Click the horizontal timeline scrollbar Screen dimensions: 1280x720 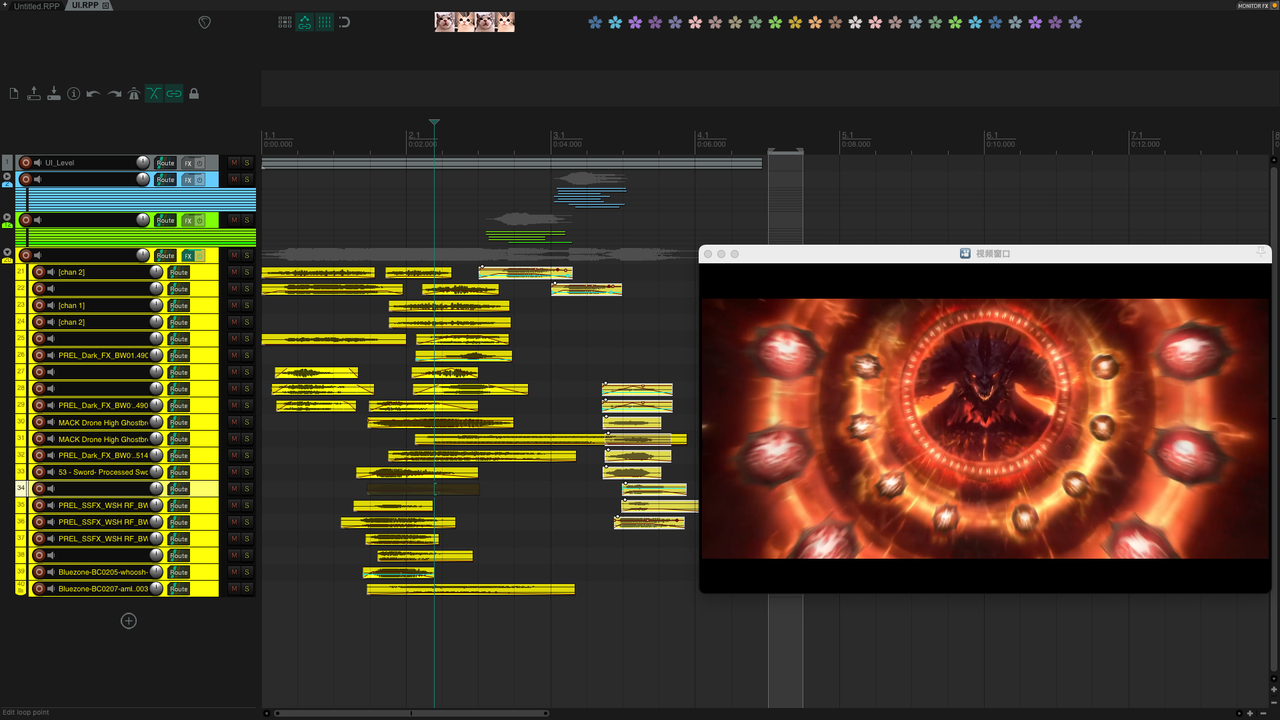(x=411, y=713)
